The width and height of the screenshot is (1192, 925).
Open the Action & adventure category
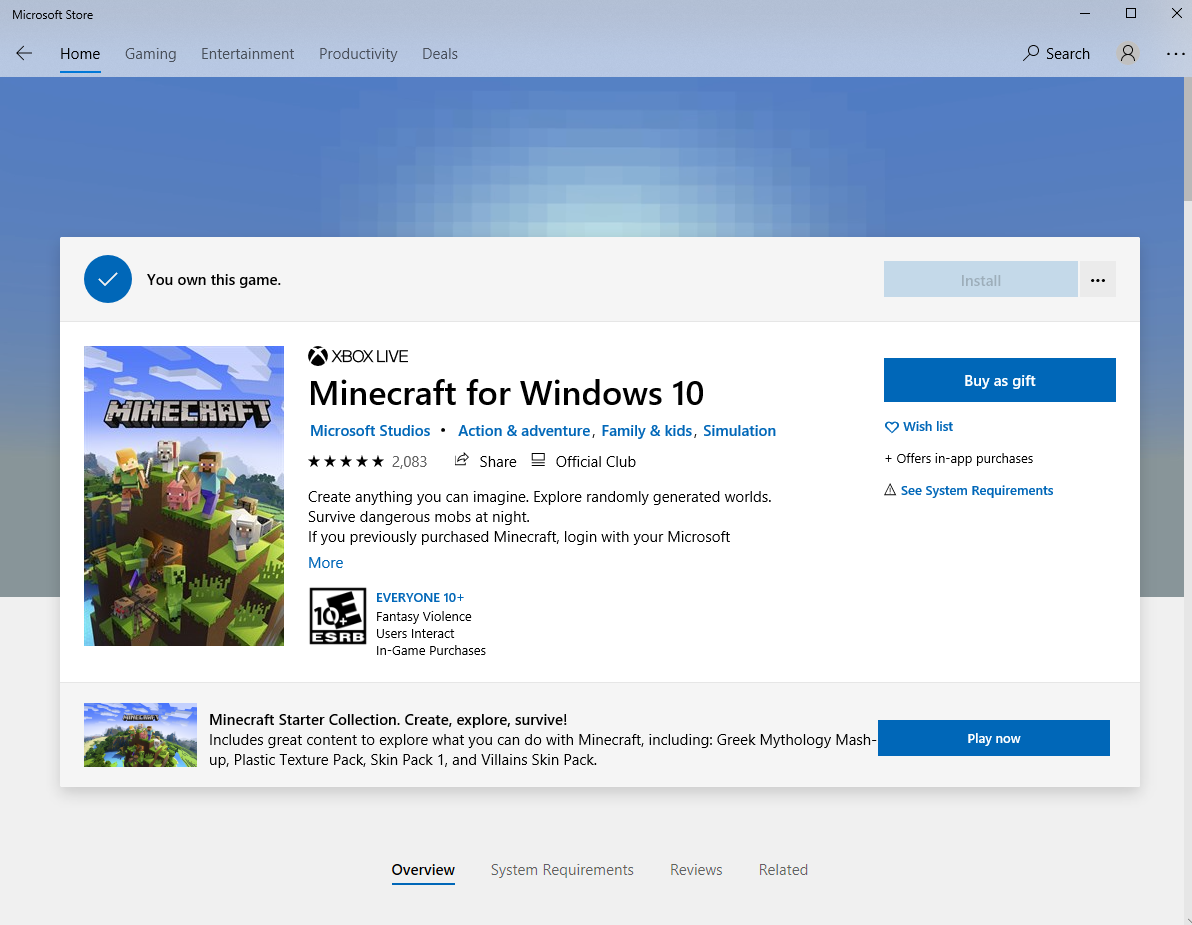[524, 431]
